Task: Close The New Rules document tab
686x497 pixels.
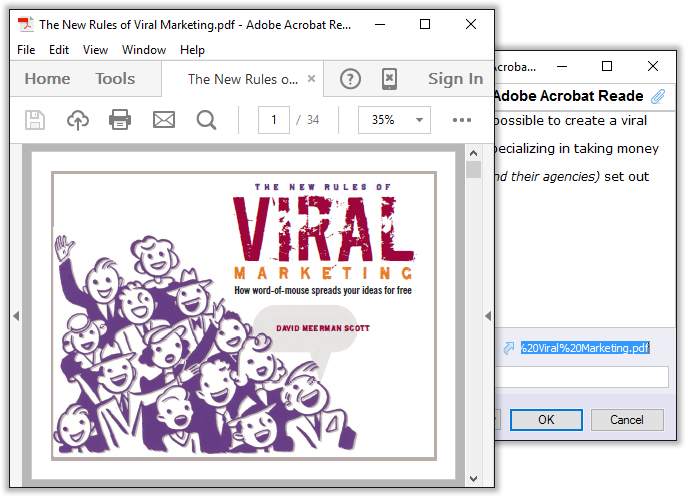Action: 311,79
